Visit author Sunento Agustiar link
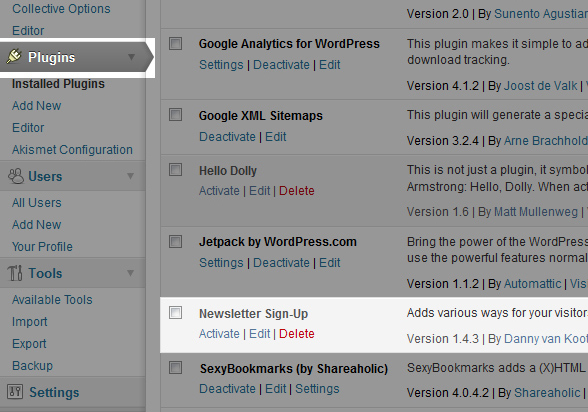The image size is (588, 412). pyautogui.click(x=541, y=14)
